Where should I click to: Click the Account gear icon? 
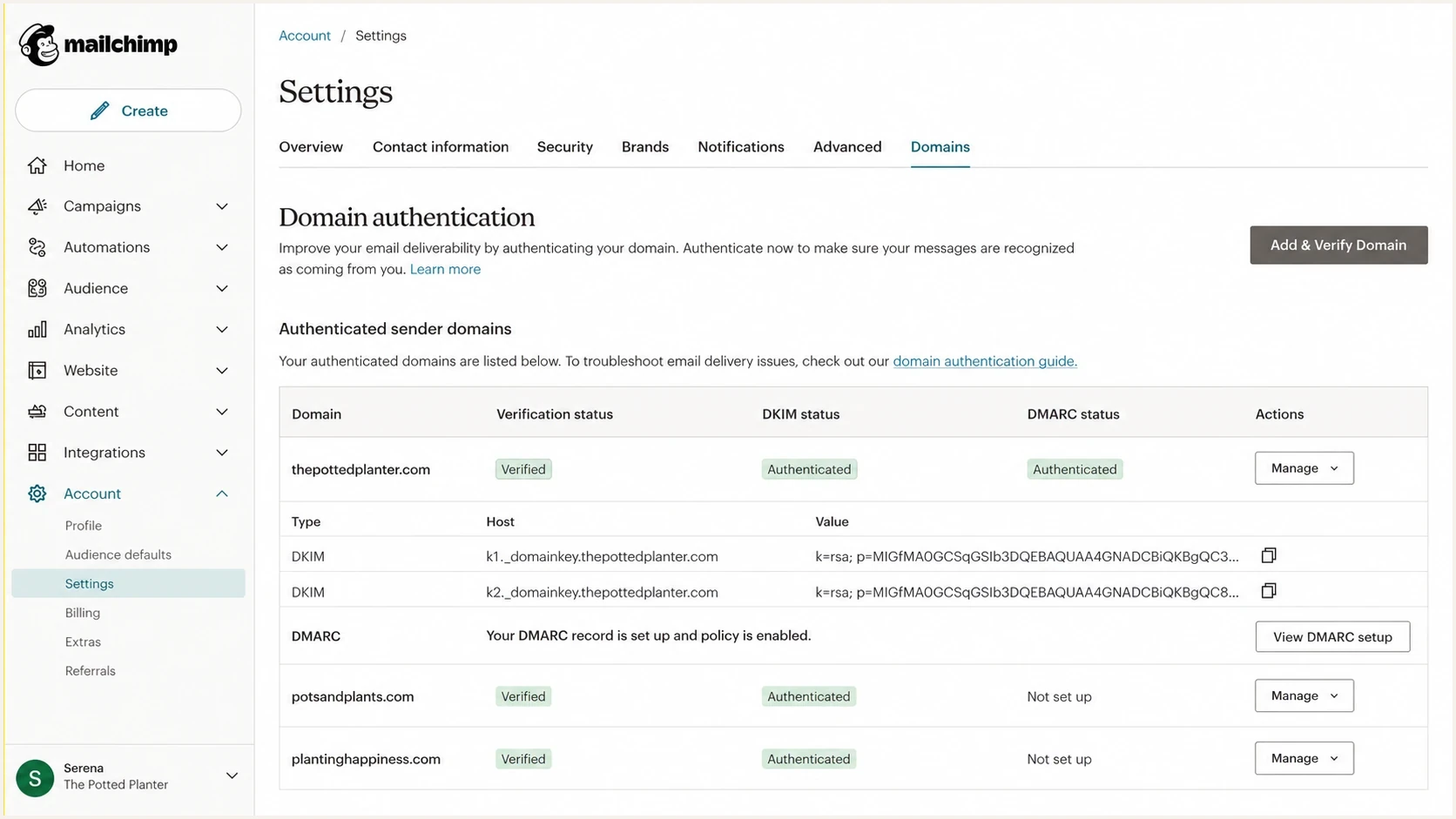pos(37,493)
